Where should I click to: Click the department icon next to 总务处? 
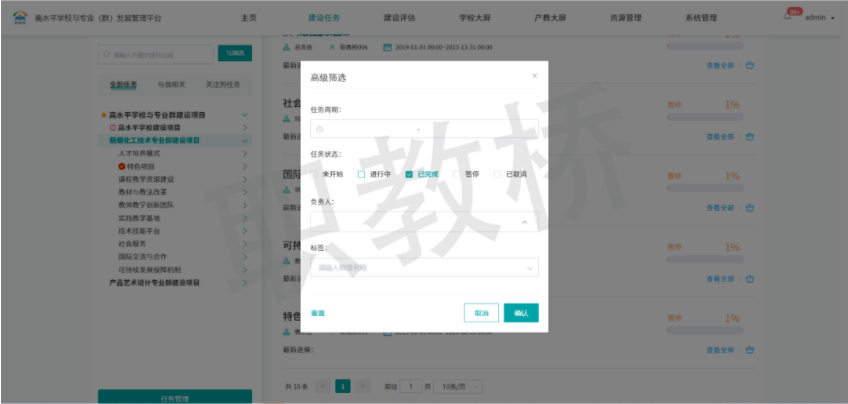[287, 47]
